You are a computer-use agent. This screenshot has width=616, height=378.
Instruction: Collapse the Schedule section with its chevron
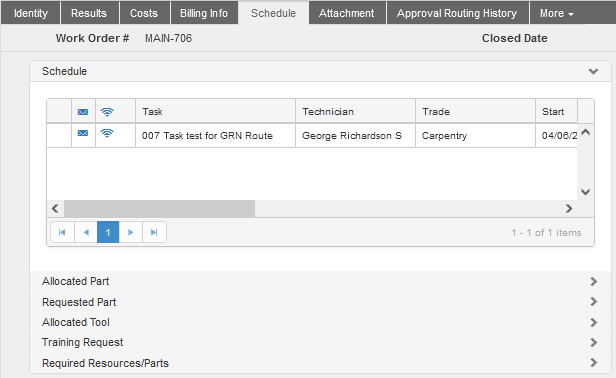point(593,72)
